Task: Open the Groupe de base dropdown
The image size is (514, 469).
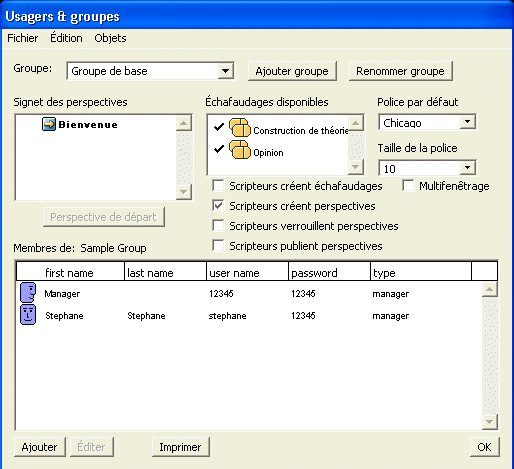Action: [x=226, y=71]
